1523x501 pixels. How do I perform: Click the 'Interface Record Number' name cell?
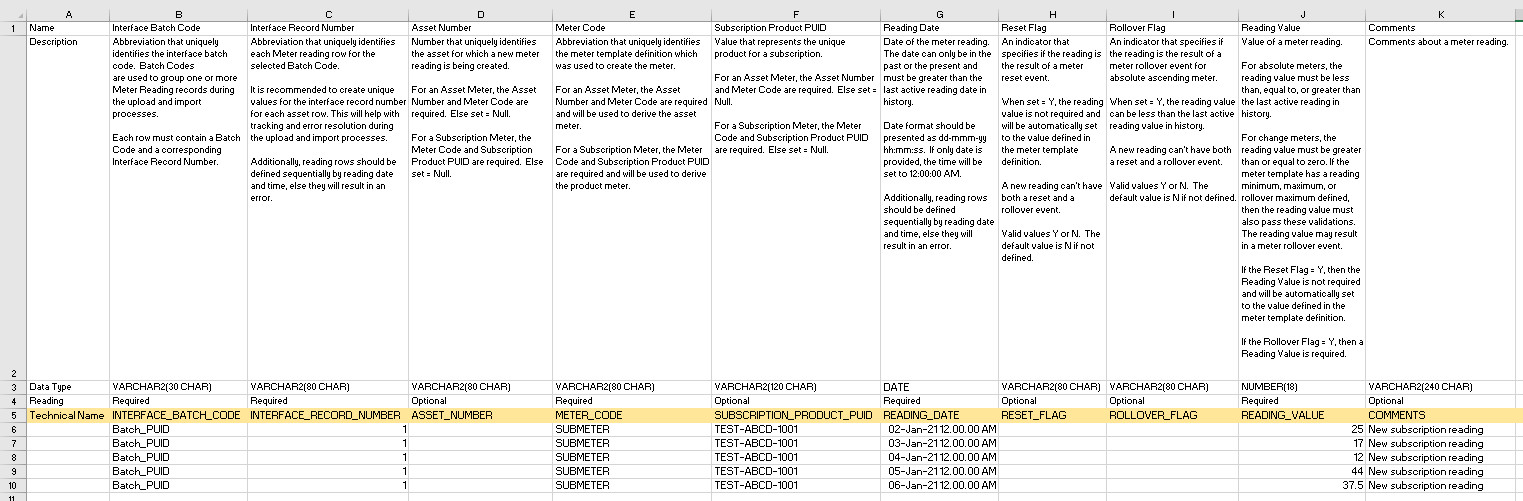[328, 28]
